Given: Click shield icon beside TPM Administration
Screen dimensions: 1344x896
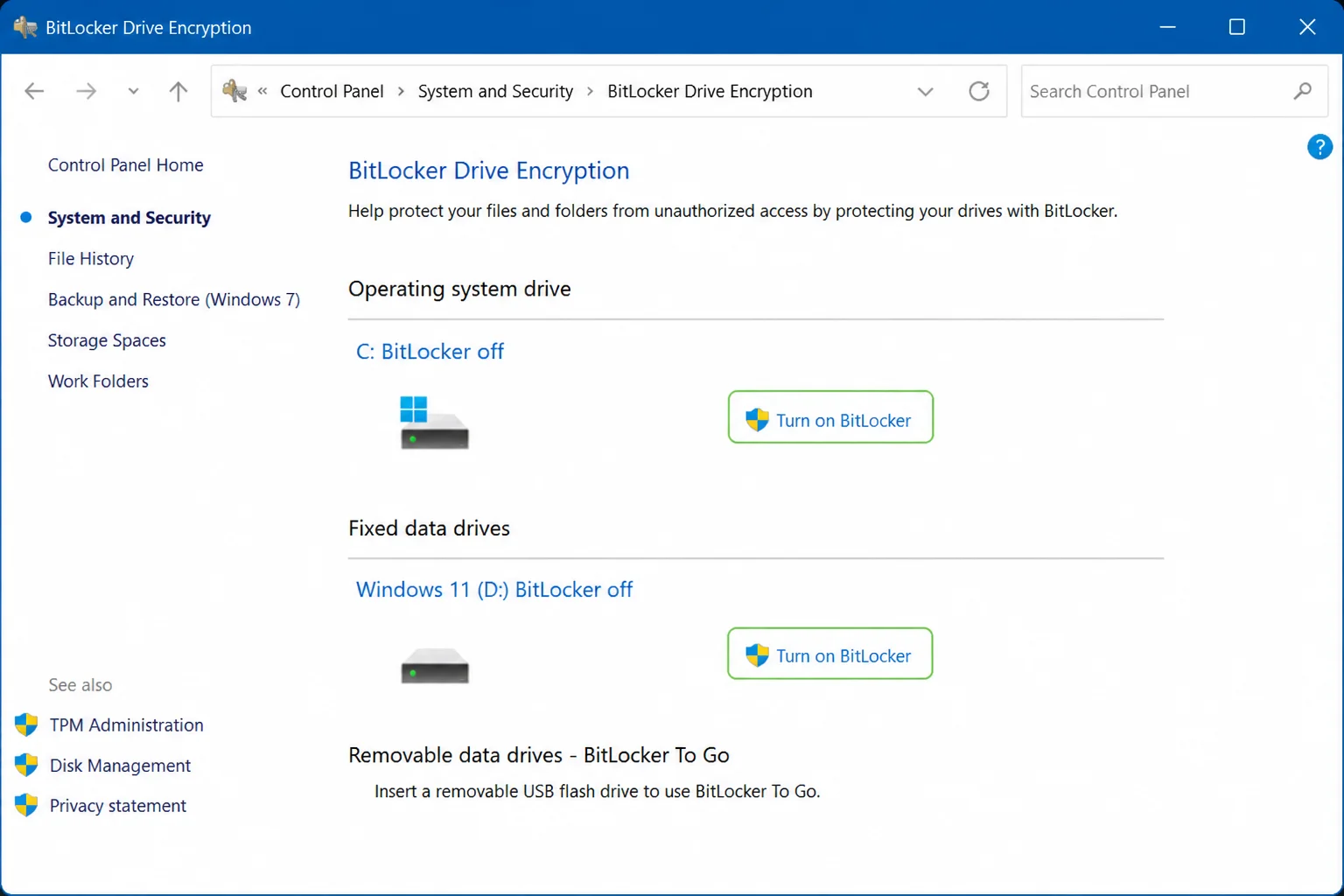Looking at the screenshot, I should click(26, 724).
